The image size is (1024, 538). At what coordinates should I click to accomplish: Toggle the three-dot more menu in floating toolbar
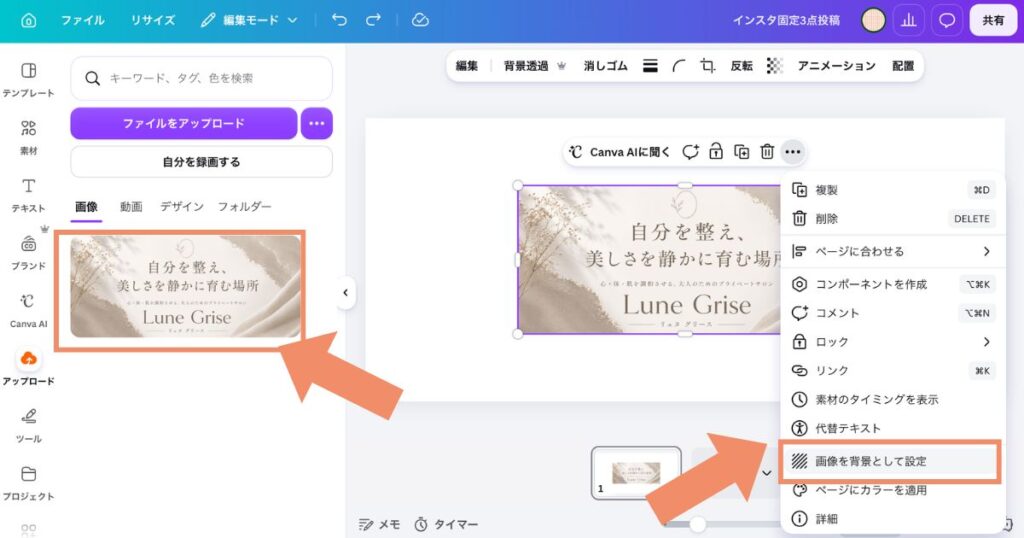793,152
